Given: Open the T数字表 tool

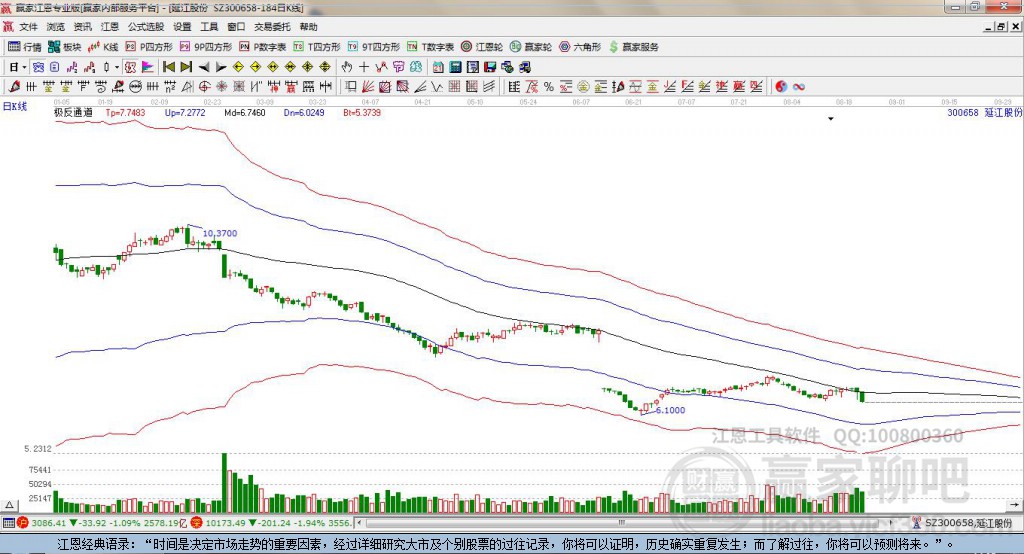Looking at the screenshot, I should click(x=431, y=47).
